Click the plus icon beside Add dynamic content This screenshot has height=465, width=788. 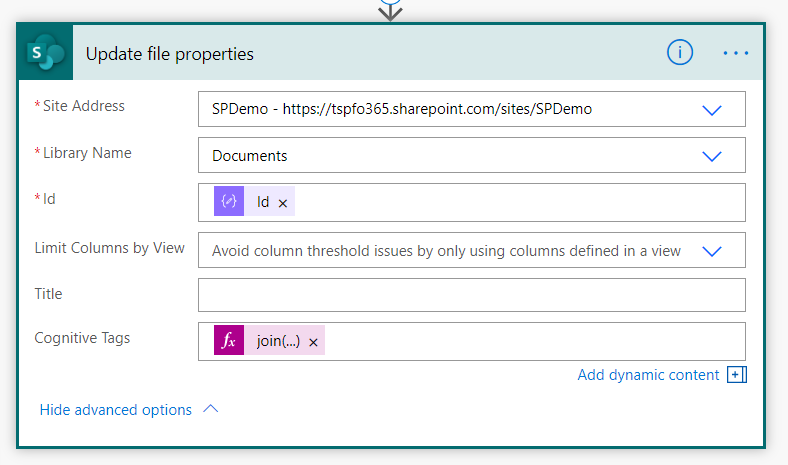click(x=738, y=375)
